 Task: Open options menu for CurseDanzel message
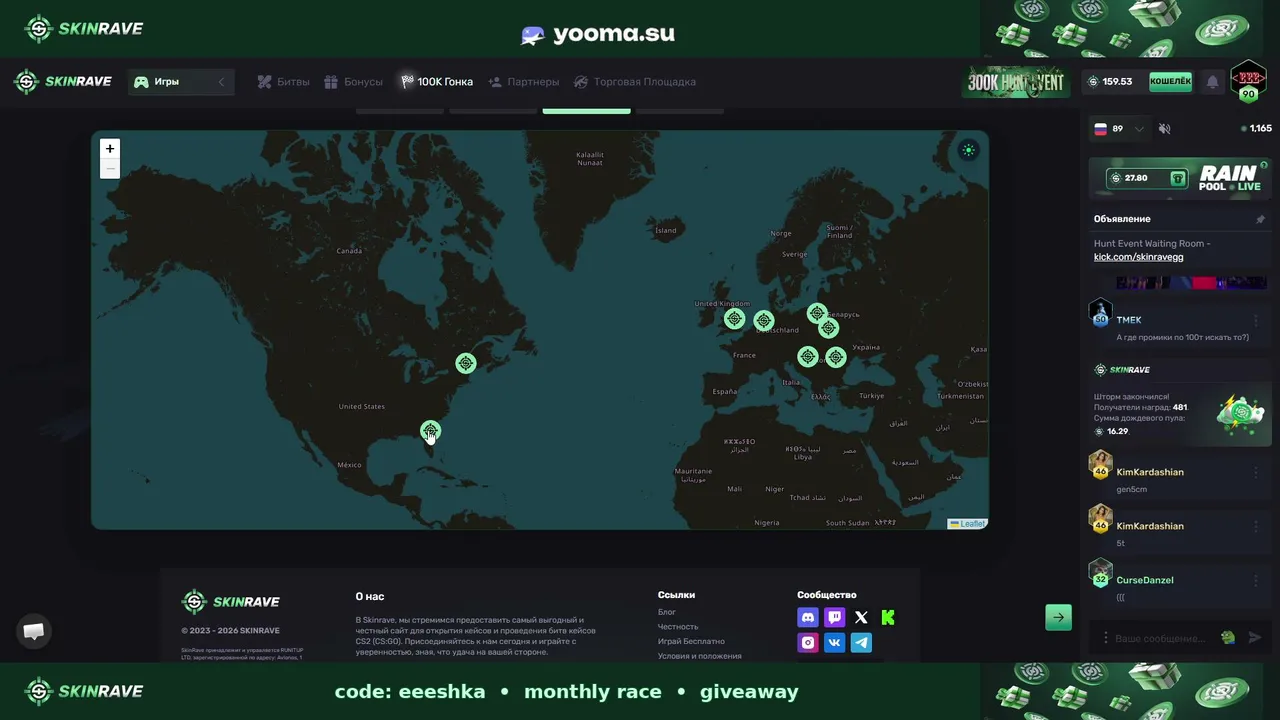pyautogui.click(x=1256, y=580)
